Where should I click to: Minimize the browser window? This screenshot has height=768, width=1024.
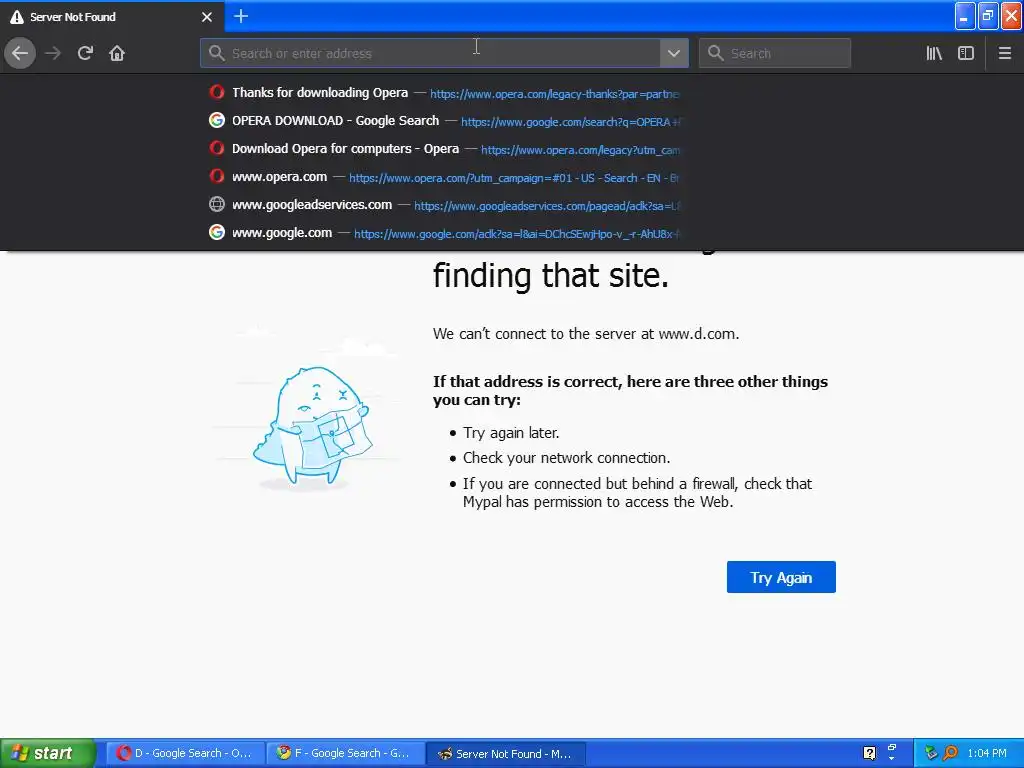coord(965,16)
